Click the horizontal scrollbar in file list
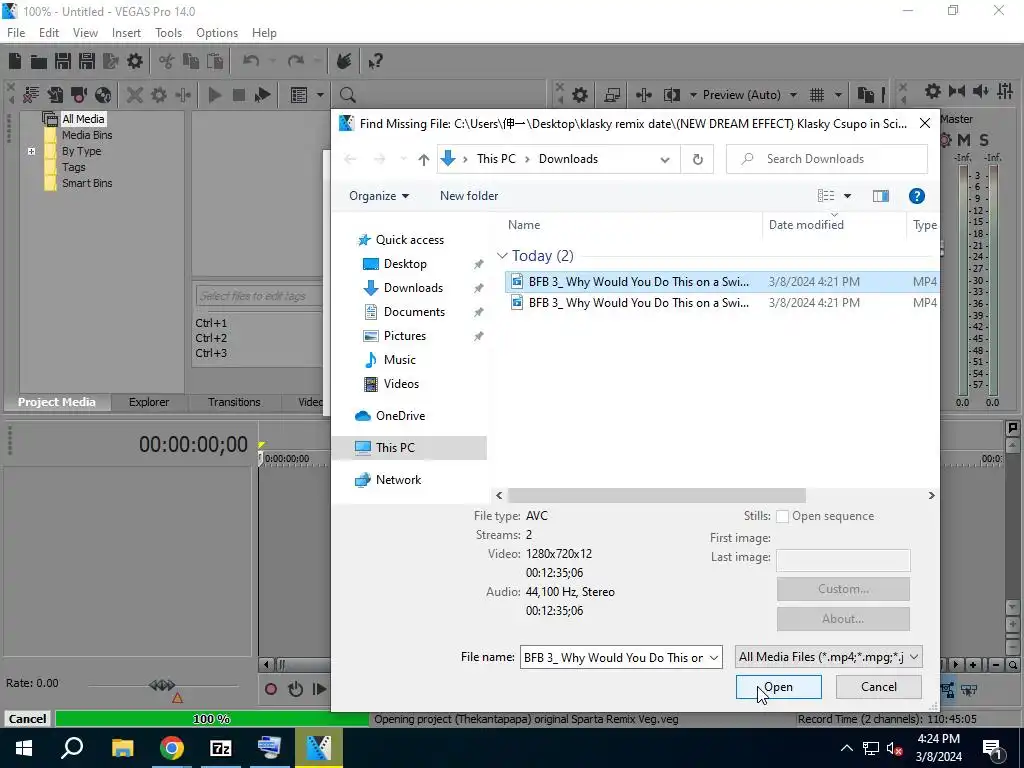1024x768 pixels. pyautogui.click(x=656, y=496)
